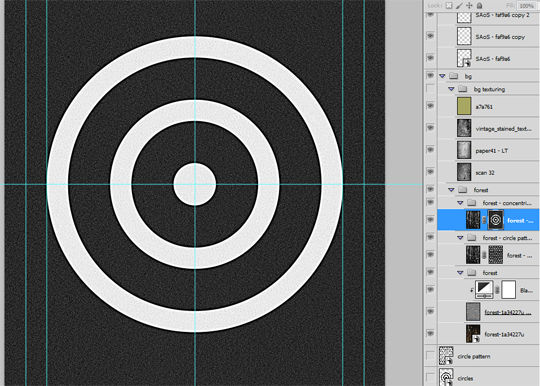Click the forest - circle patt... folder icon

coord(471,238)
